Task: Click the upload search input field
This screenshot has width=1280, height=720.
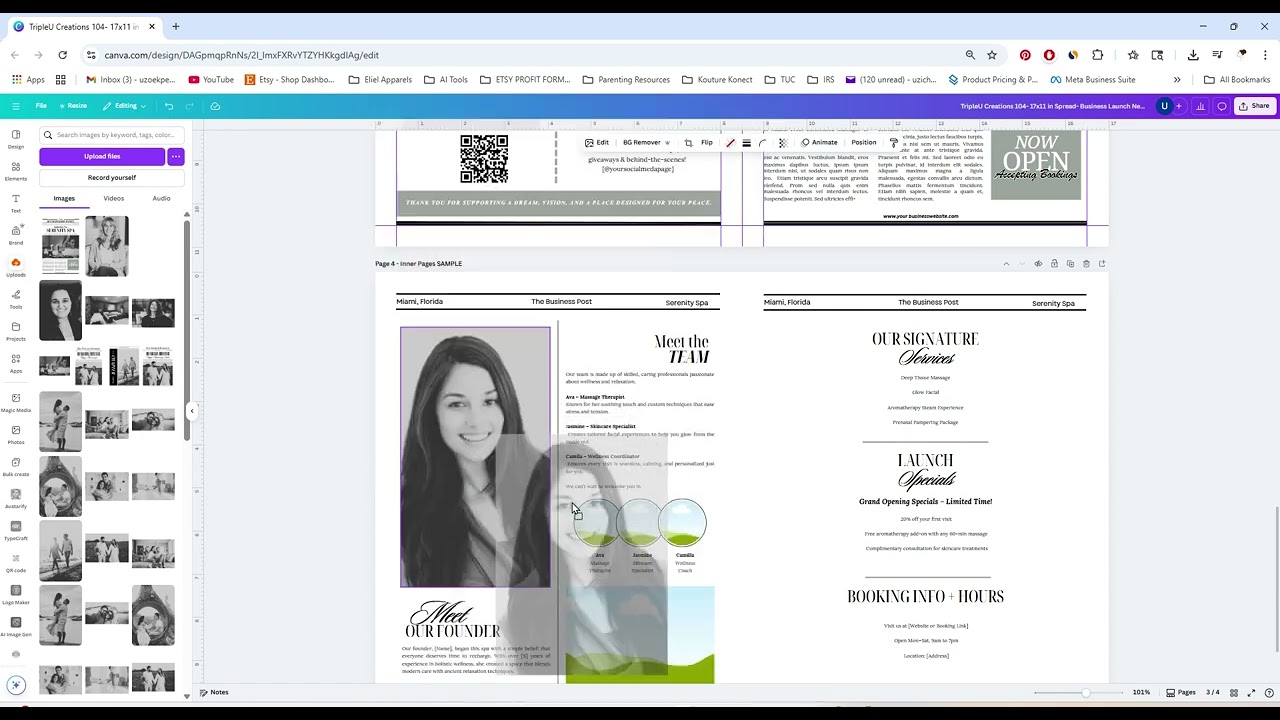Action: pyautogui.click(x=112, y=135)
